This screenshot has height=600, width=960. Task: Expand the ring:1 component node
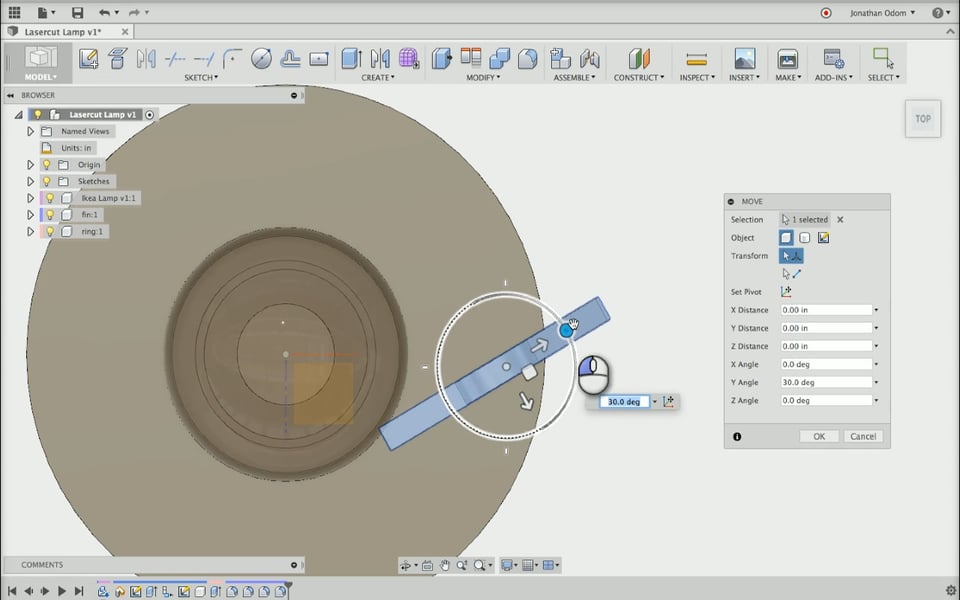pos(30,231)
